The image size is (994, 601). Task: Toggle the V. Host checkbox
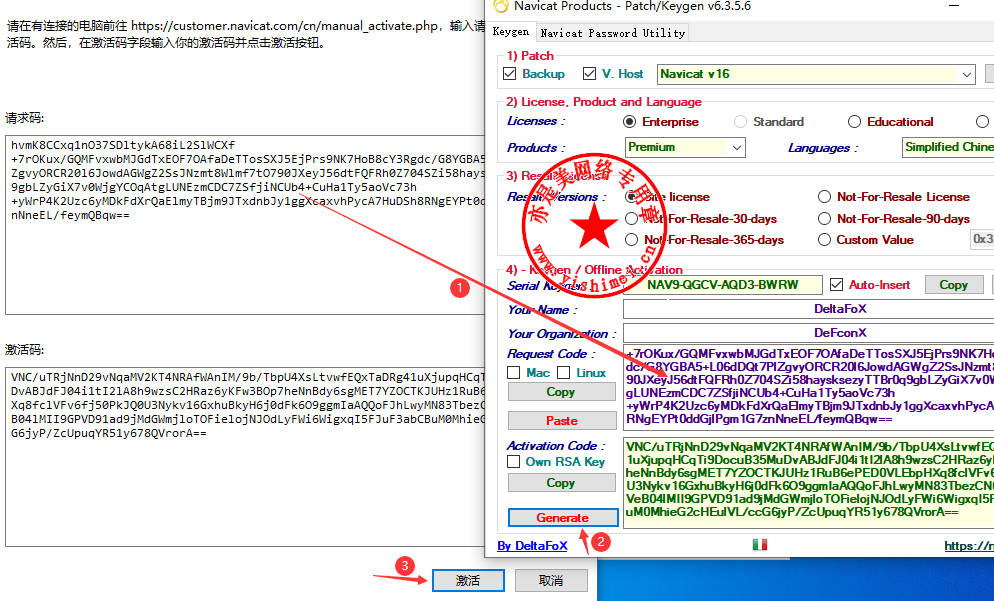[590, 74]
